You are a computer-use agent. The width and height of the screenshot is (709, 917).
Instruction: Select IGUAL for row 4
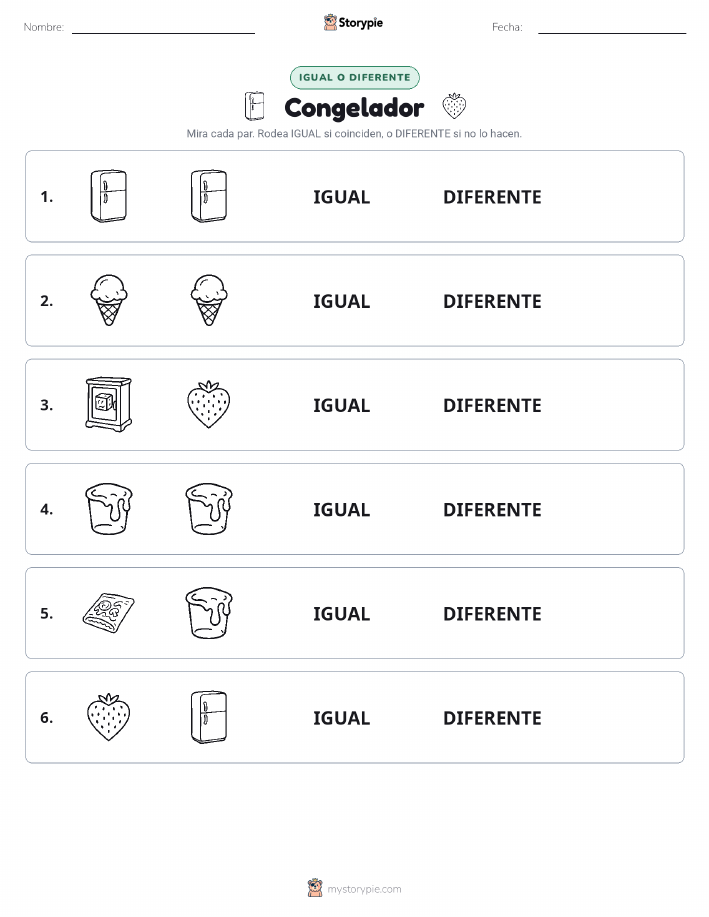[342, 509]
